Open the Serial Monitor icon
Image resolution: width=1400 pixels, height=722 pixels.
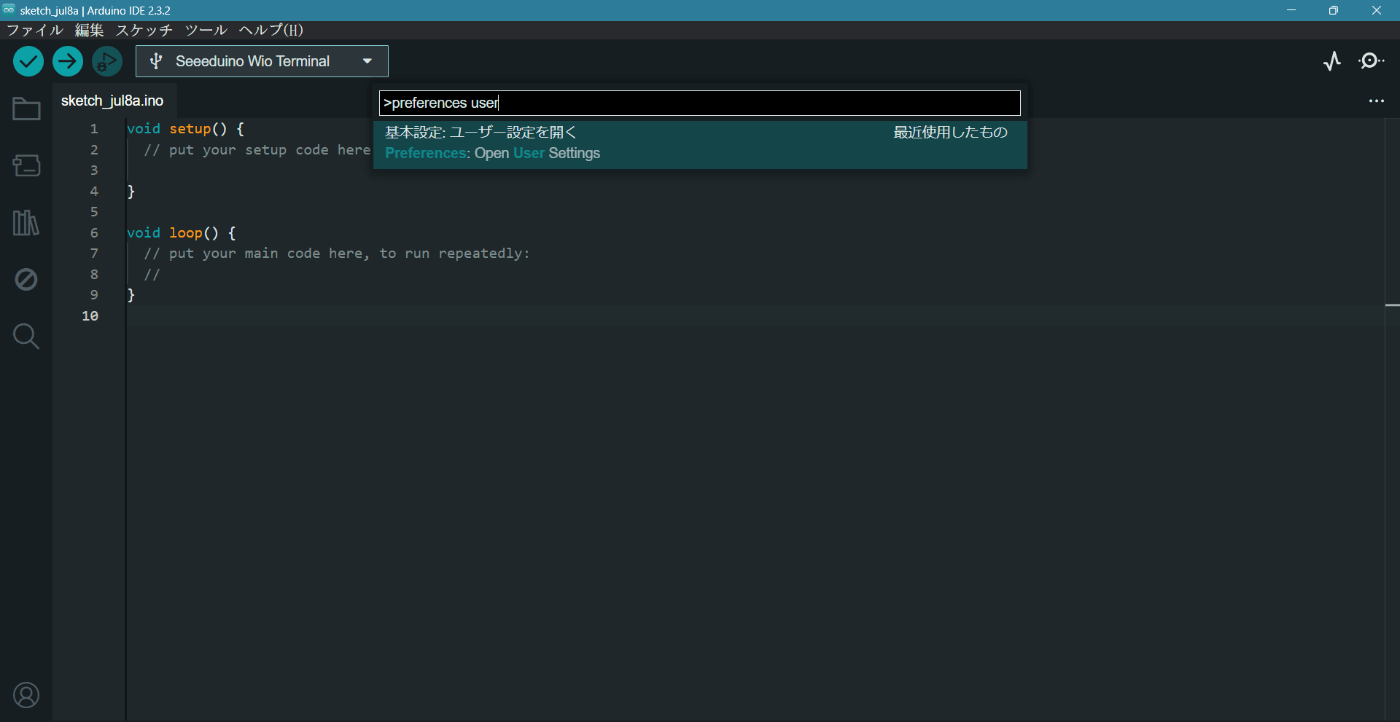[1371, 61]
